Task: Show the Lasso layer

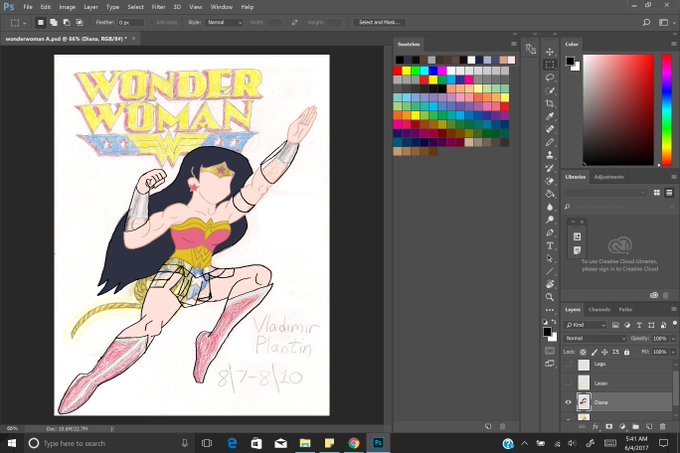Action: click(x=568, y=383)
